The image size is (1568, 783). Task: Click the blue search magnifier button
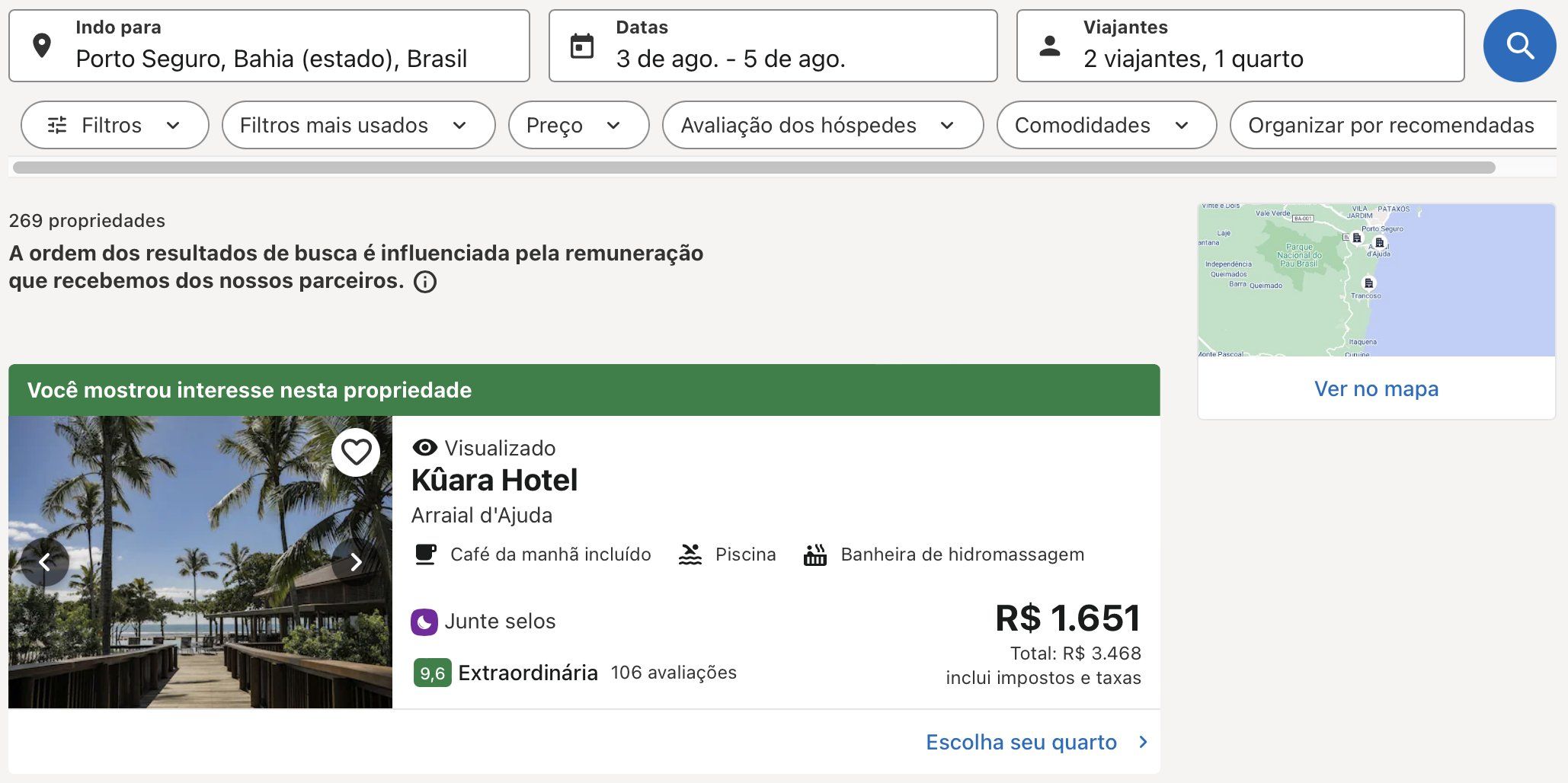[x=1519, y=46]
